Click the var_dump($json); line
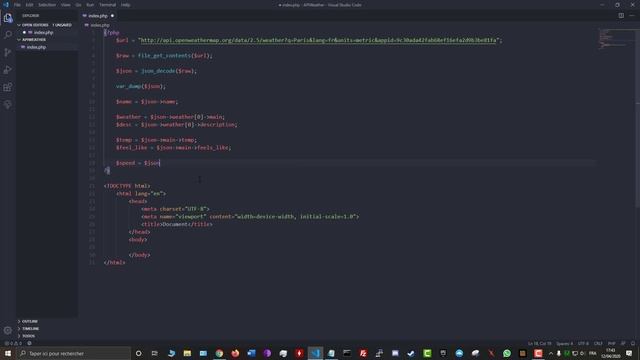 (140, 86)
